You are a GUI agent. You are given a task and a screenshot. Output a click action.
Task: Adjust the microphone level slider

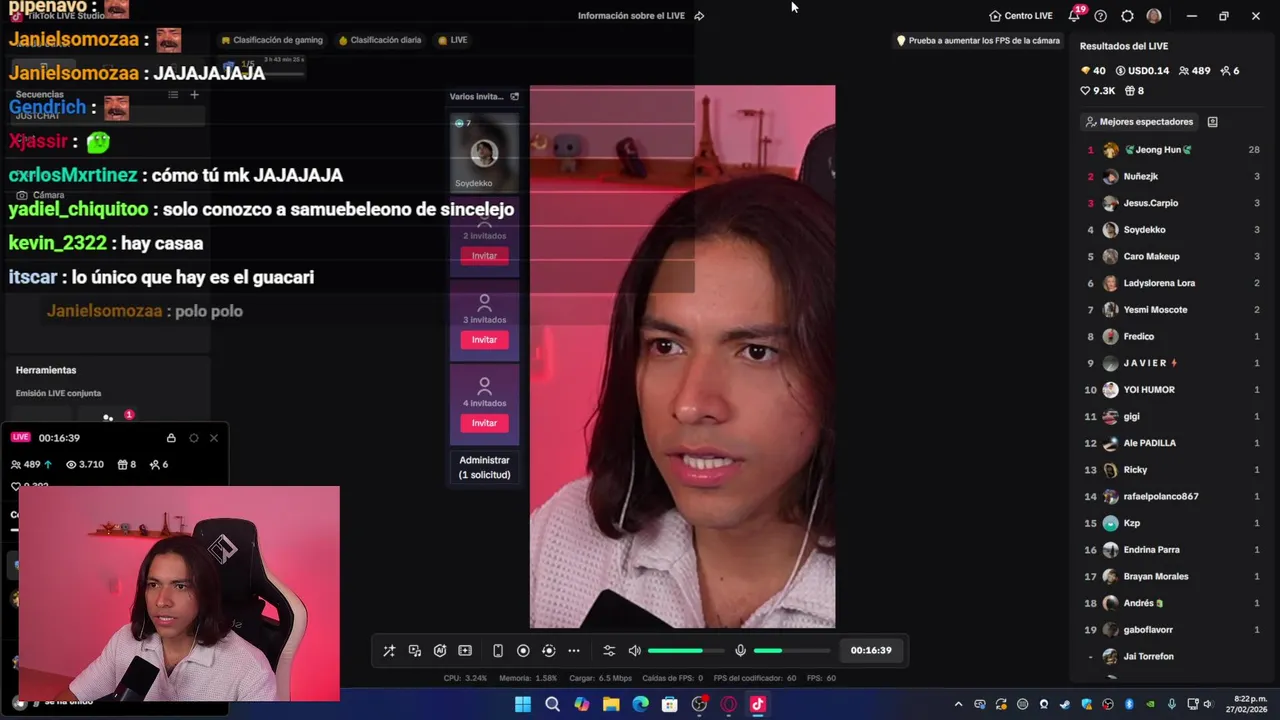(x=790, y=651)
